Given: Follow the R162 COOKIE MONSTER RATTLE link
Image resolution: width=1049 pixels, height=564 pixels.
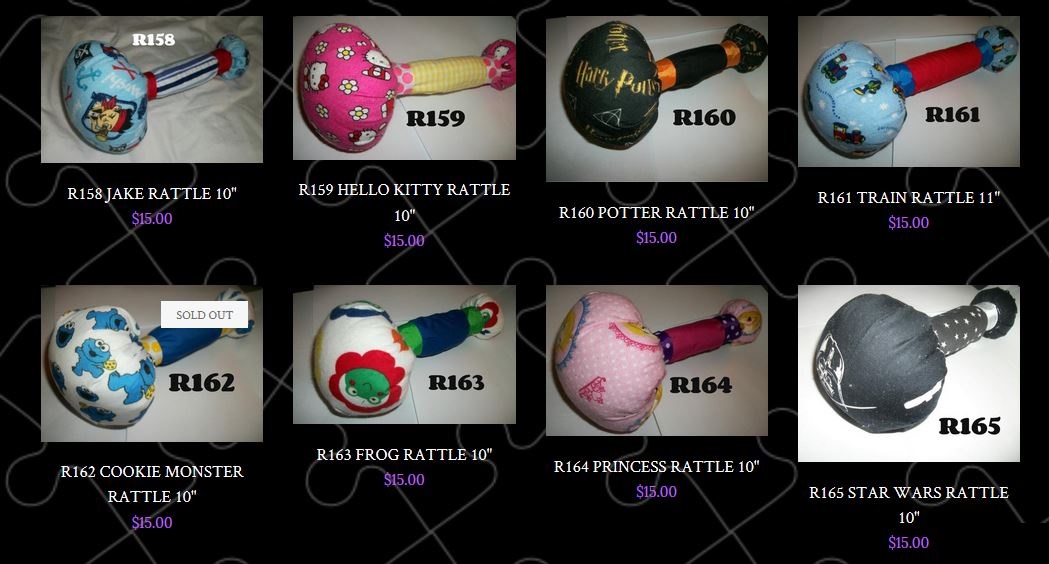Looking at the screenshot, I should [x=152, y=484].
